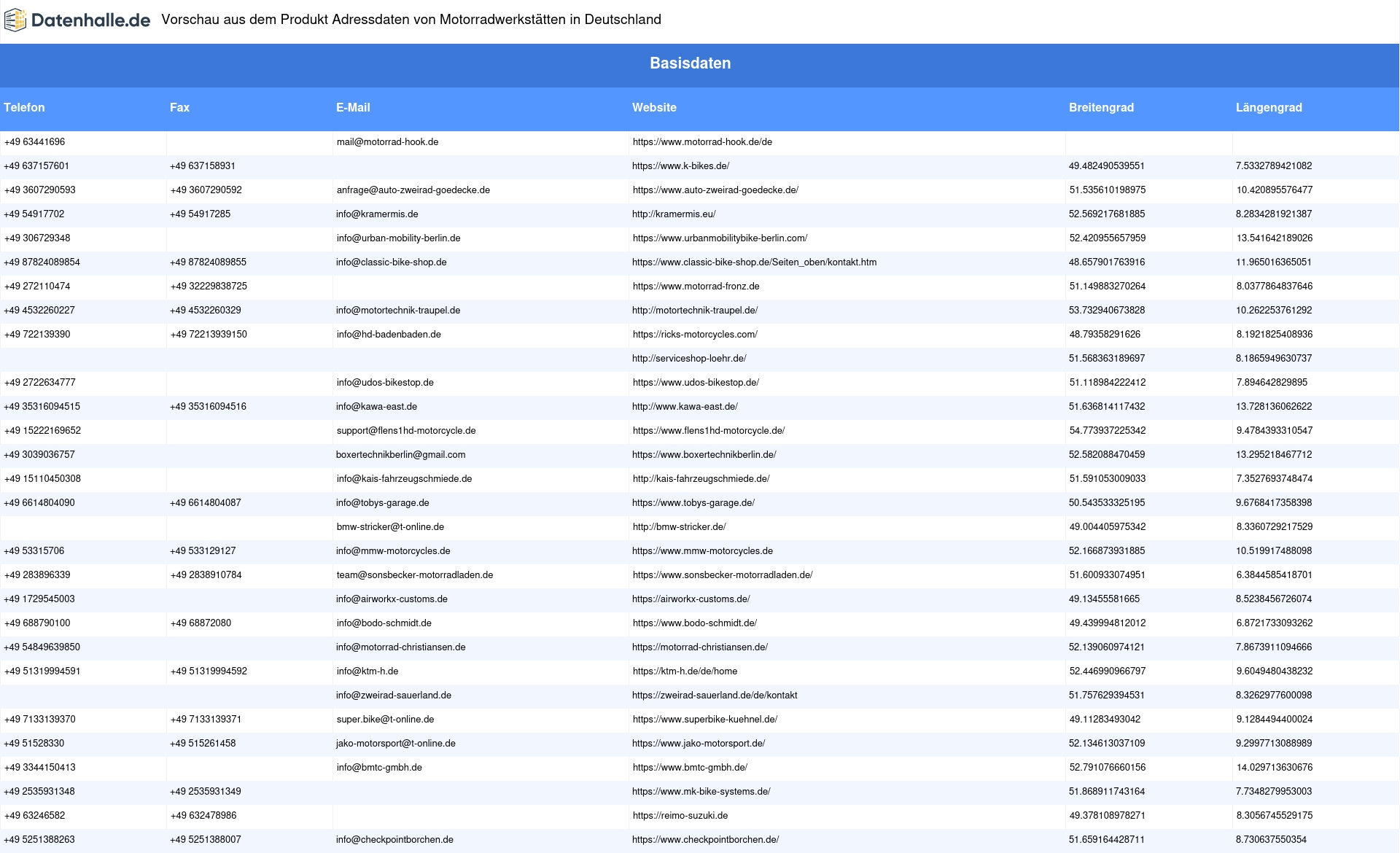This screenshot has height=853, width=1400.
Task: Select email info@ktm-h.de
Action: (x=367, y=671)
